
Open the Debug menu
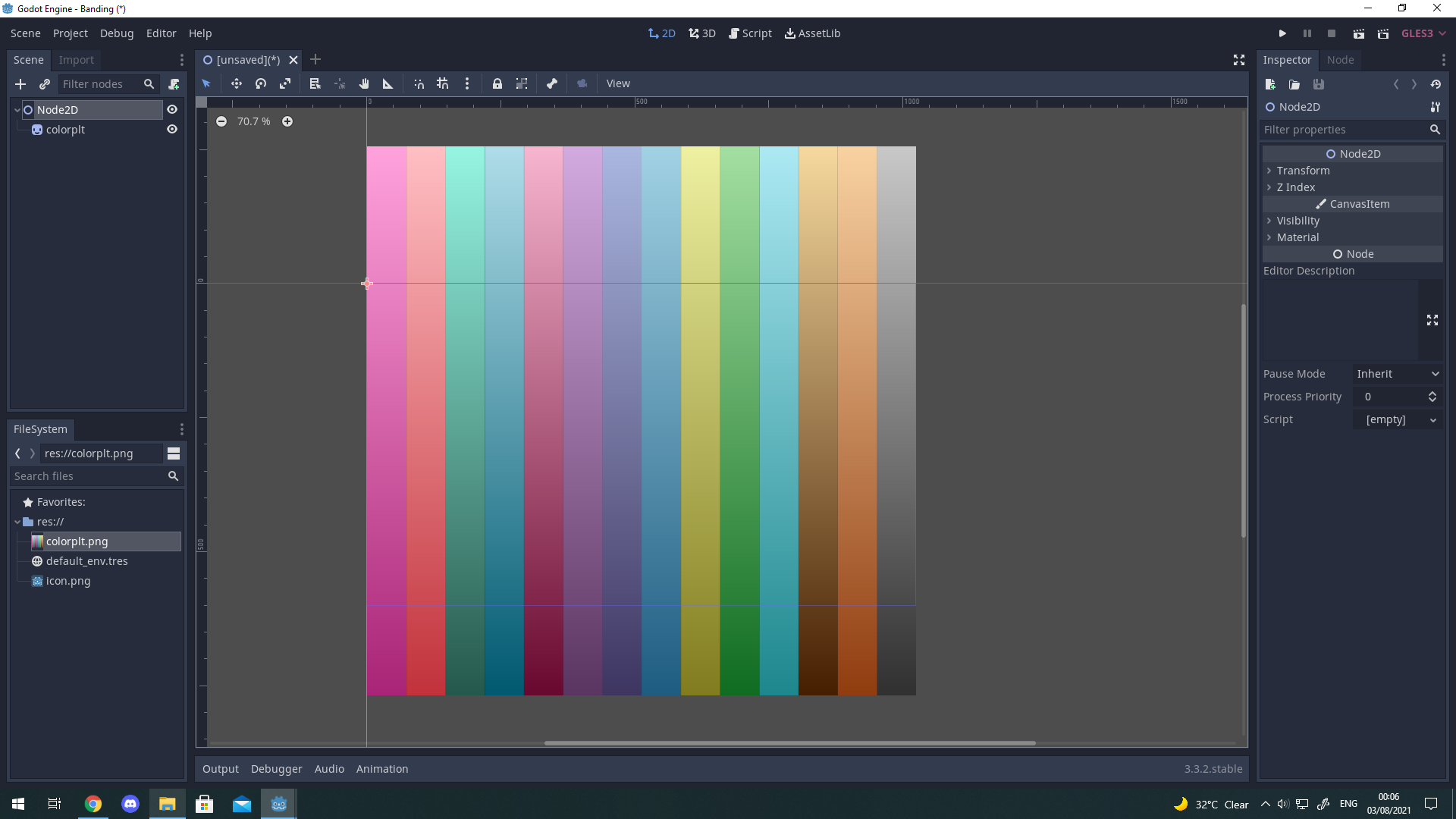point(117,33)
